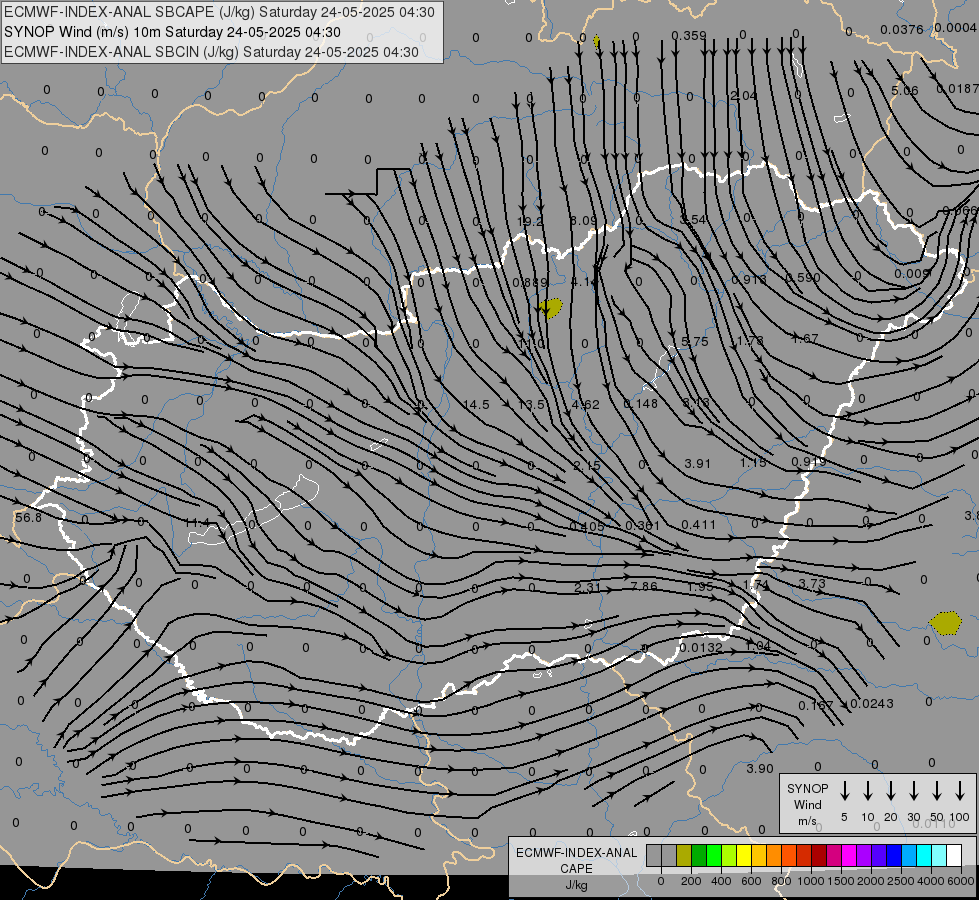Click the map value 19.2
This screenshot has height=900, width=979.
click(x=530, y=222)
